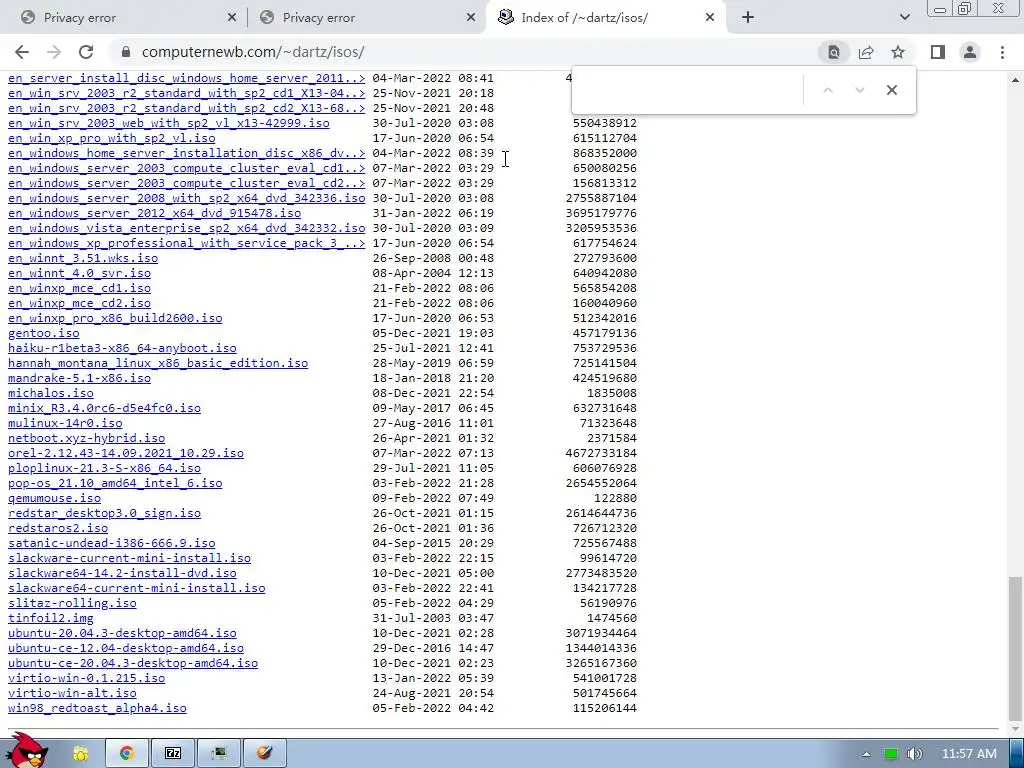Open the volume speaker tray icon
Screen dimensions: 1024x768
(x=914, y=754)
